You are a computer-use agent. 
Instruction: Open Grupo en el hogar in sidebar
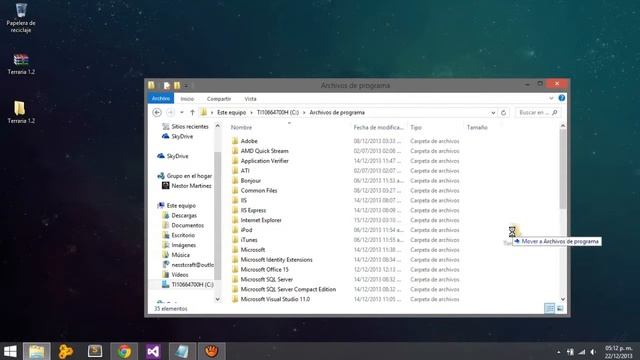pos(184,176)
